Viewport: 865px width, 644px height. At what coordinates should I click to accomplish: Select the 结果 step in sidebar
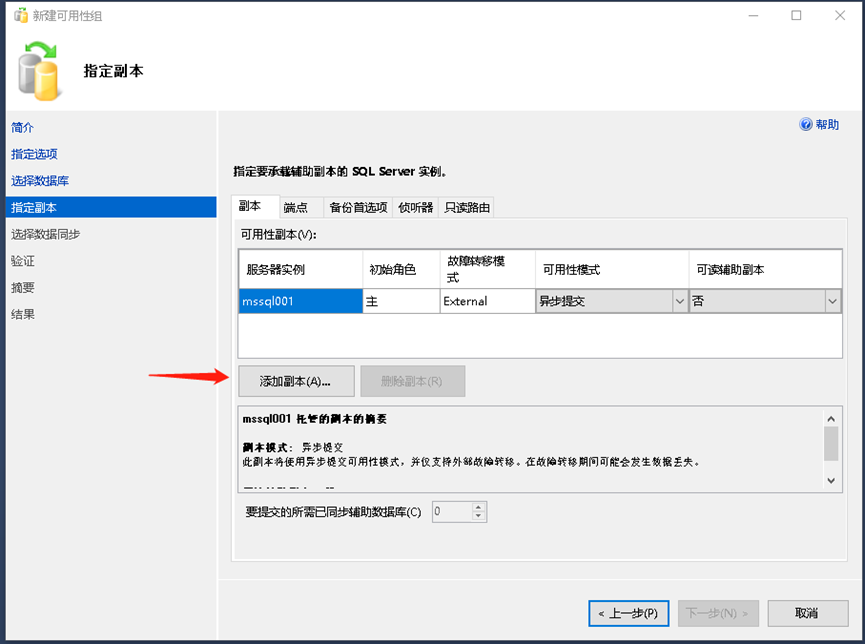tap(23, 314)
